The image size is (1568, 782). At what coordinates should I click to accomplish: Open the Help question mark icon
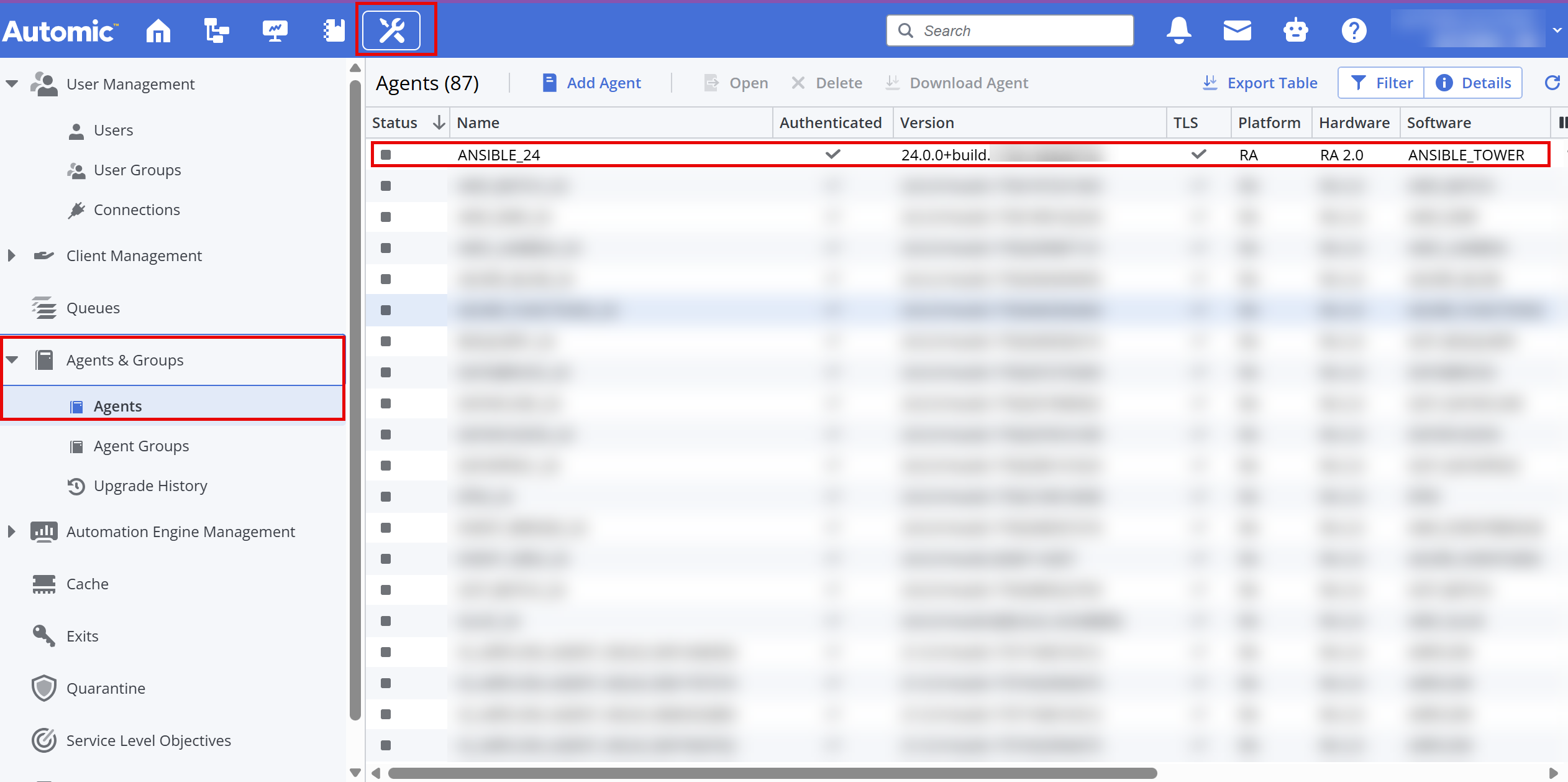click(1354, 30)
